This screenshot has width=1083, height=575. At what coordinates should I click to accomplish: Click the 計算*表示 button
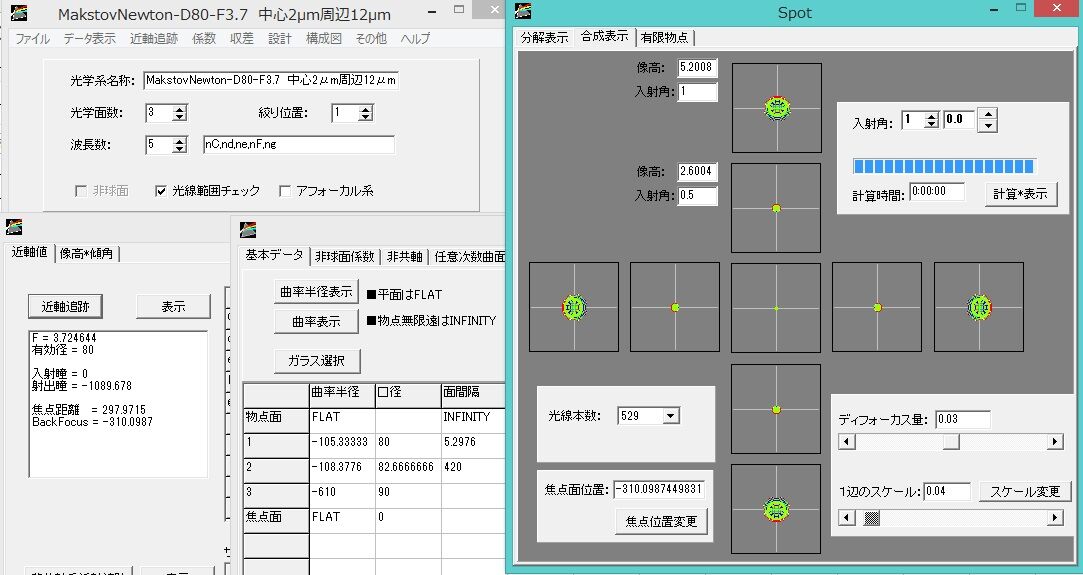(1021, 194)
